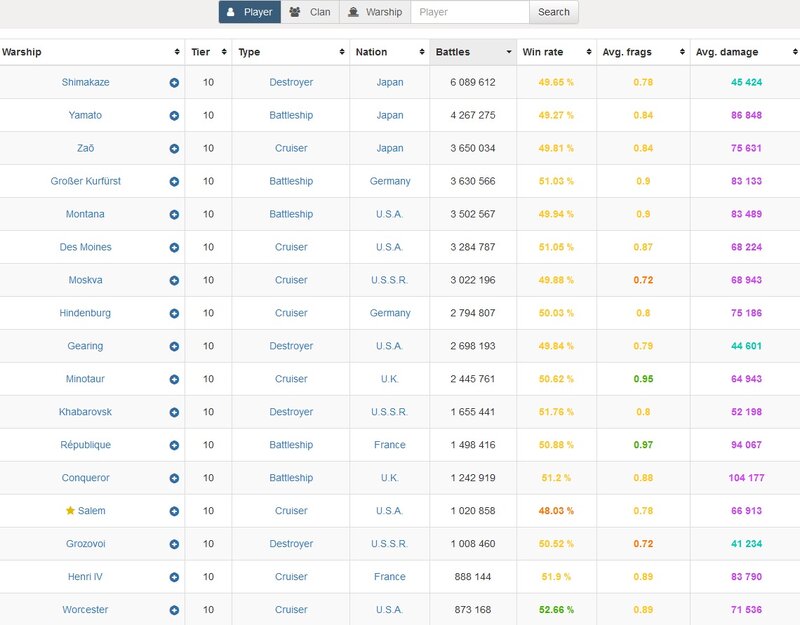This screenshot has height=625, width=800.
Task: Sort table by Warship column
Action: pos(92,52)
